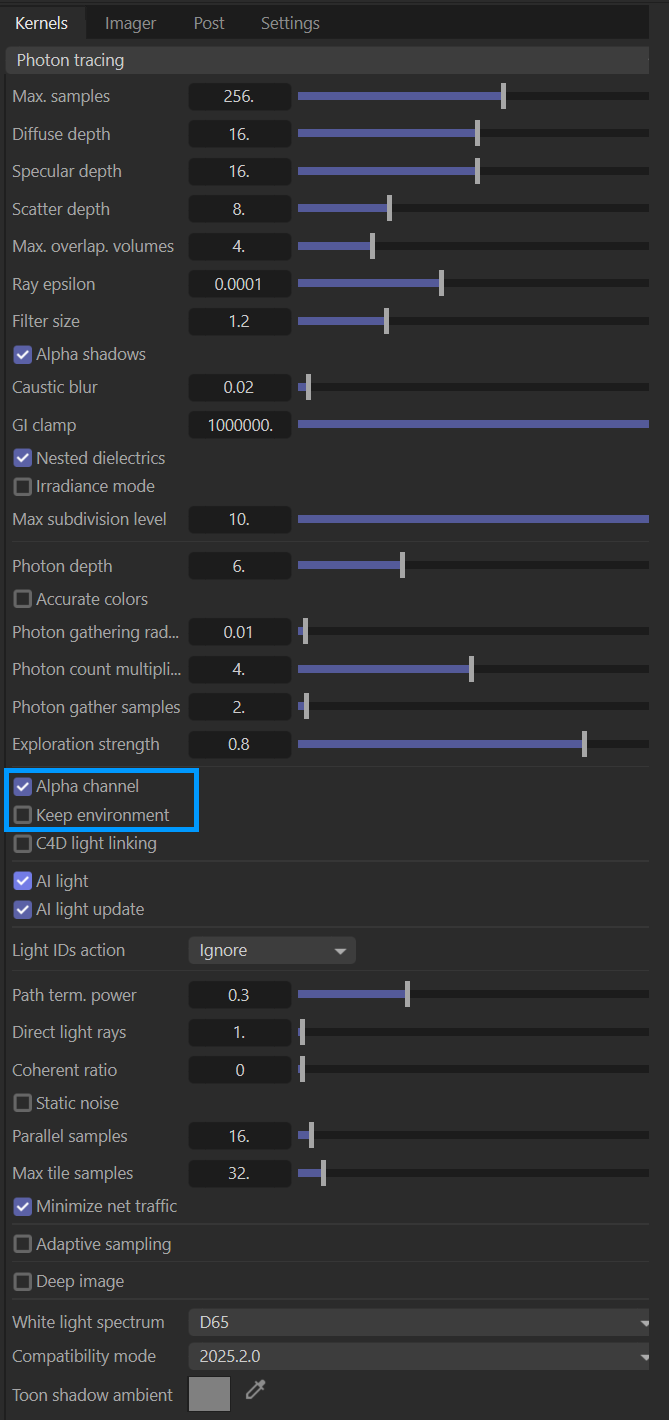Disable the AI light checkbox
669x1420 pixels.
[23, 881]
